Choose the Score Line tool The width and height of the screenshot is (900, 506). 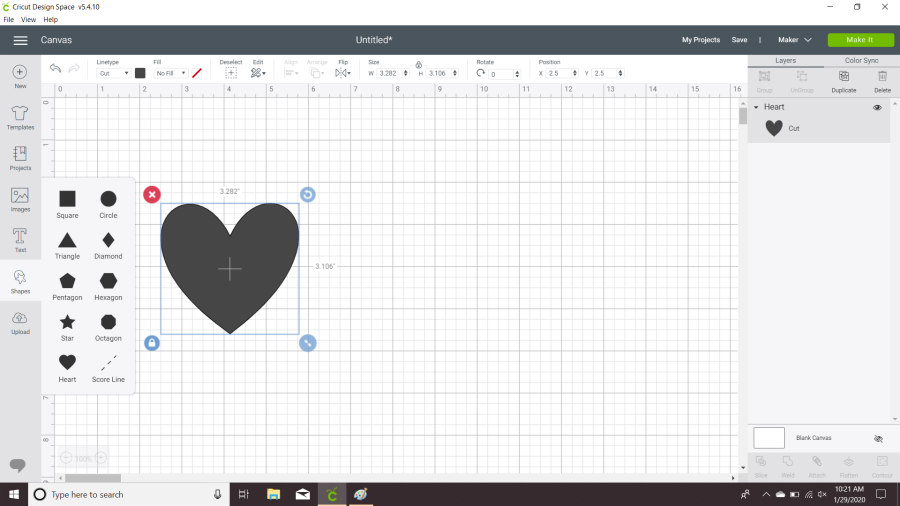tap(108, 363)
